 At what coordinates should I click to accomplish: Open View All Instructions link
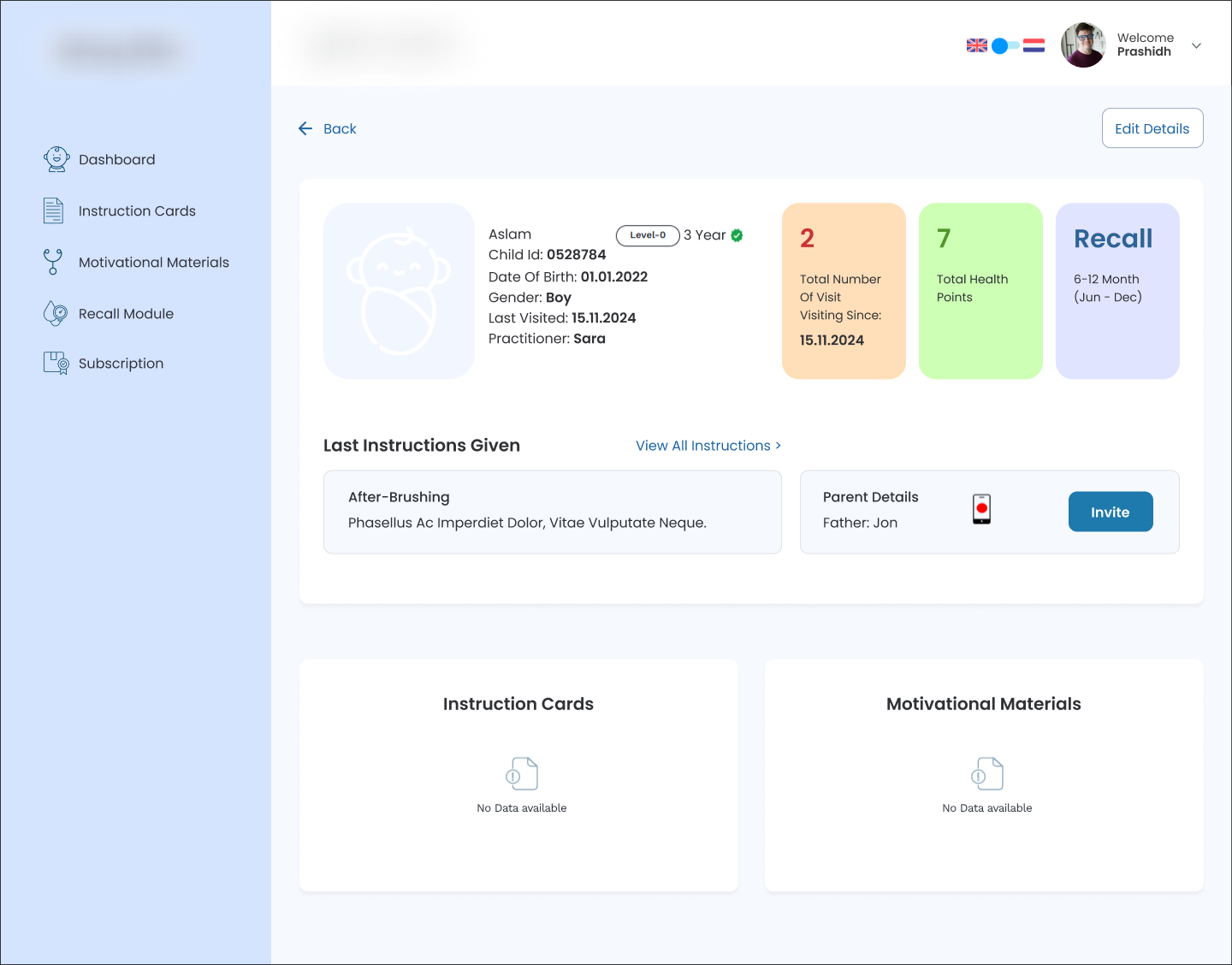pyautogui.click(x=708, y=446)
